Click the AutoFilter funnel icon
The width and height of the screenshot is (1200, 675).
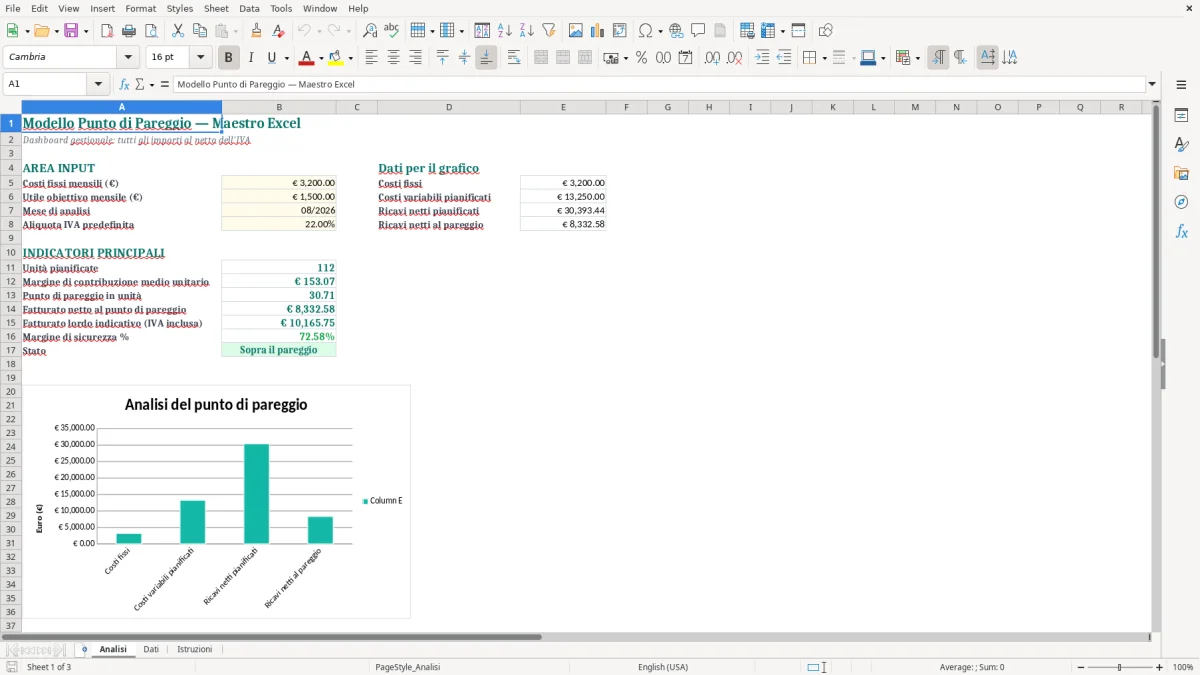[549, 31]
